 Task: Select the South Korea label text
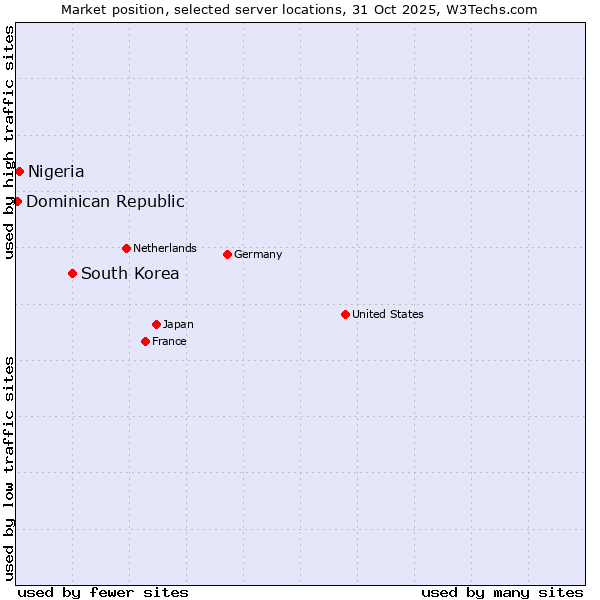point(130,274)
